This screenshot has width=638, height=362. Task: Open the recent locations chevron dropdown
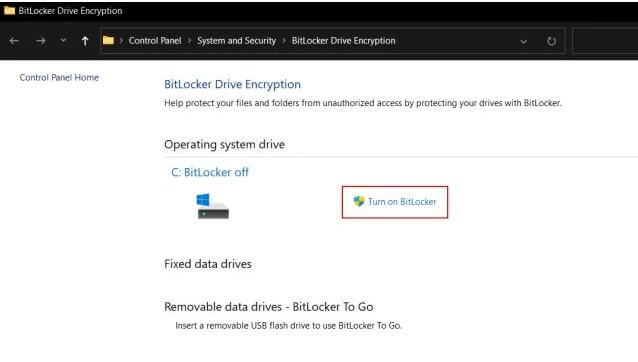click(63, 40)
